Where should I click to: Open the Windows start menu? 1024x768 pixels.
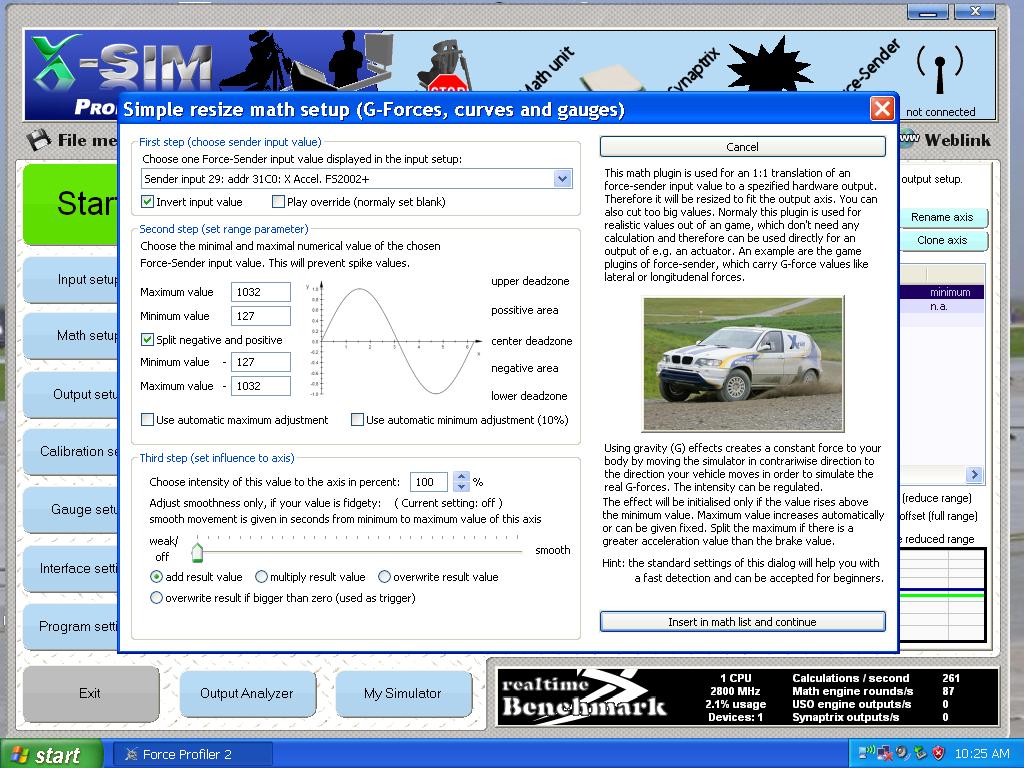pyautogui.click(x=51, y=754)
